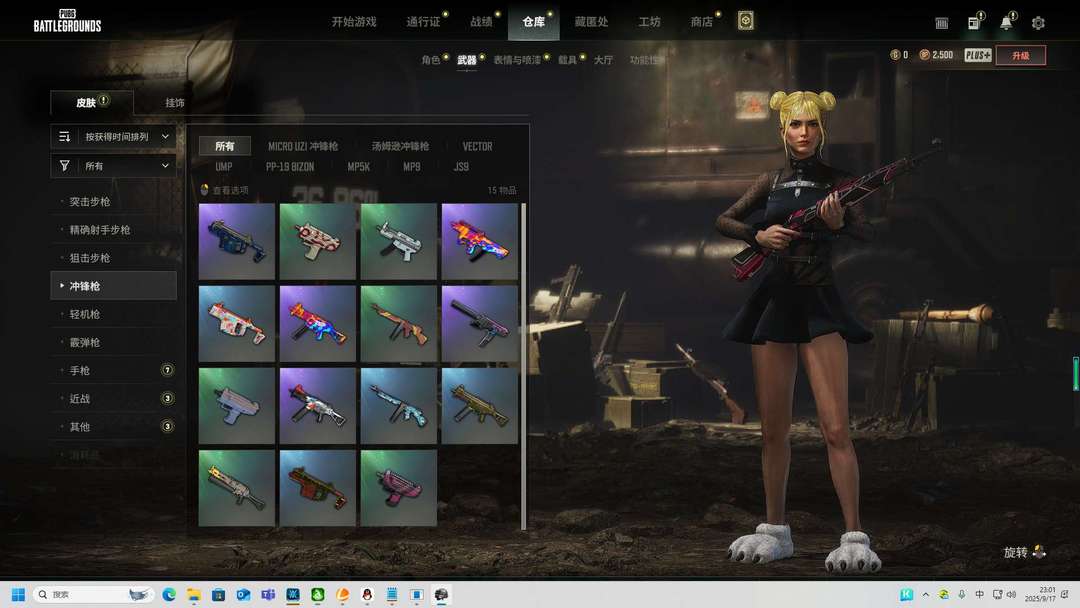1080x608 pixels.
Task: Open the 藏匿处 tab
Action: coord(592,22)
